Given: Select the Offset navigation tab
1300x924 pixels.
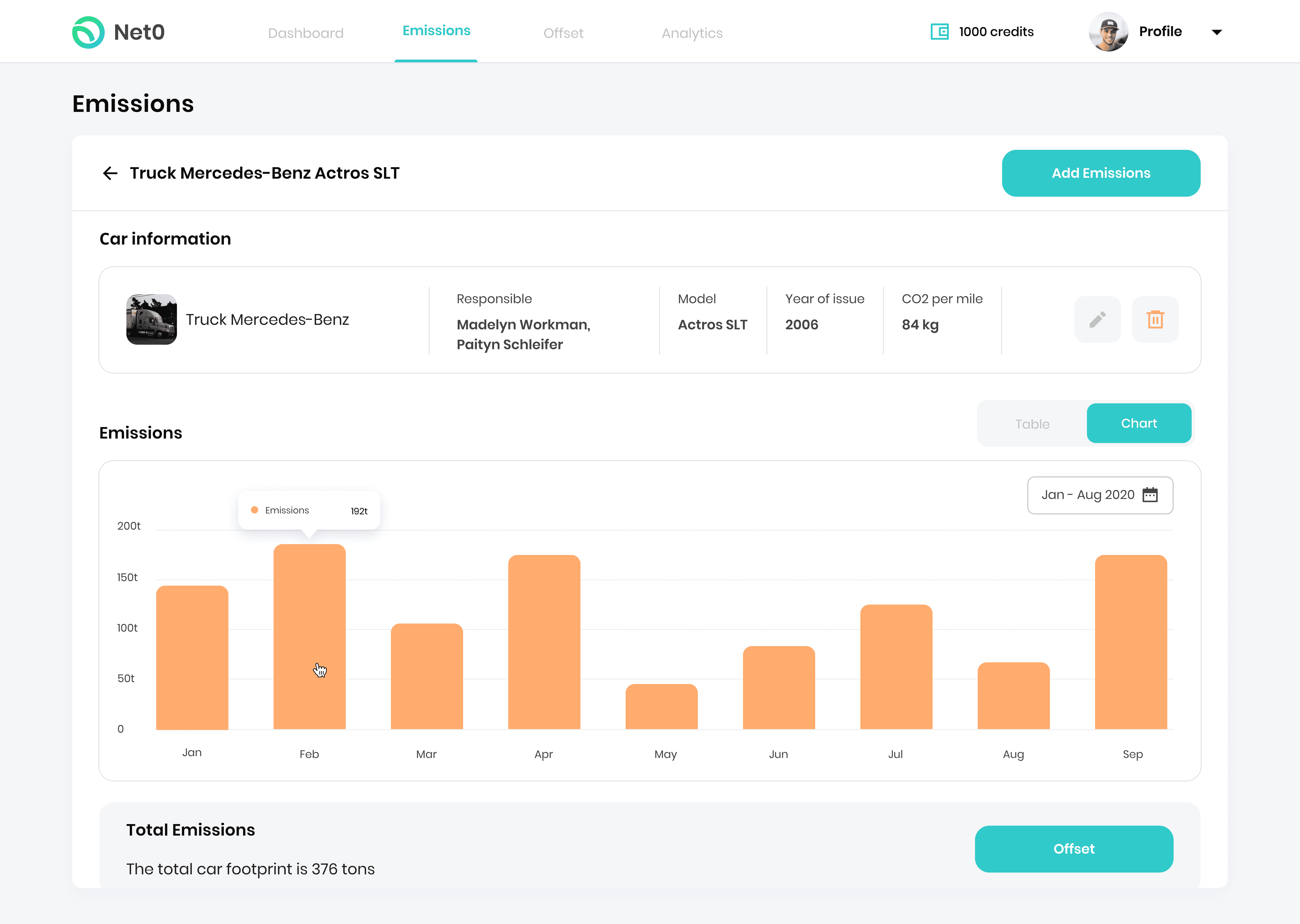Looking at the screenshot, I should pos(563,33).
